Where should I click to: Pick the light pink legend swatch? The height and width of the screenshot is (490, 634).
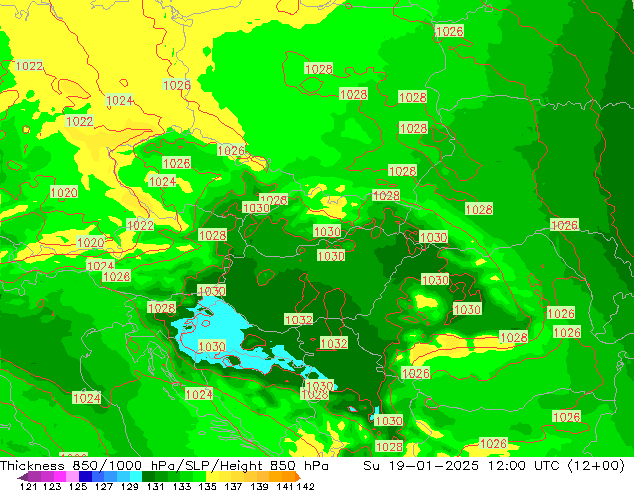tap(72, 476)
